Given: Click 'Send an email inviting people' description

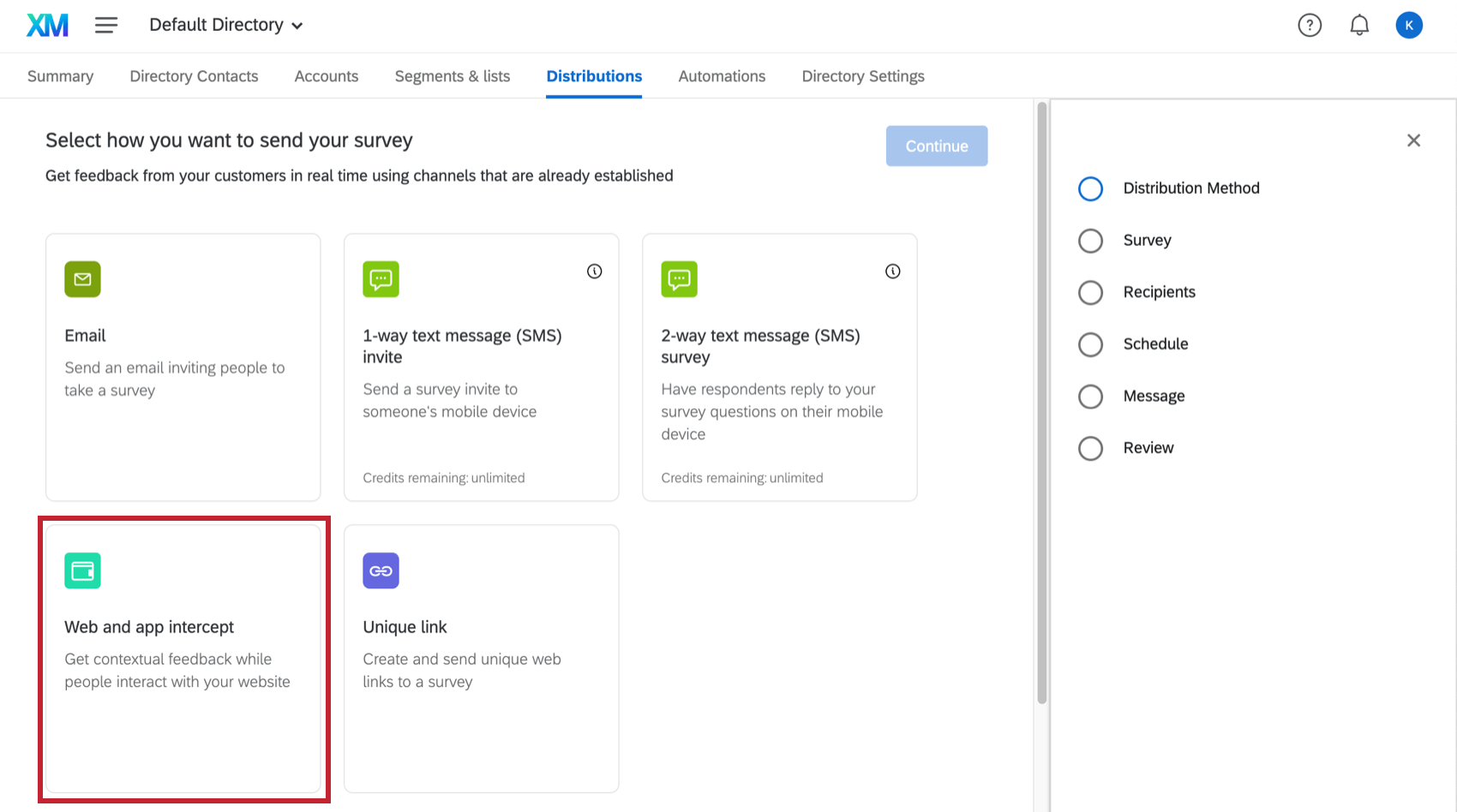Looking at the screenshot, I should pos(175,379).
